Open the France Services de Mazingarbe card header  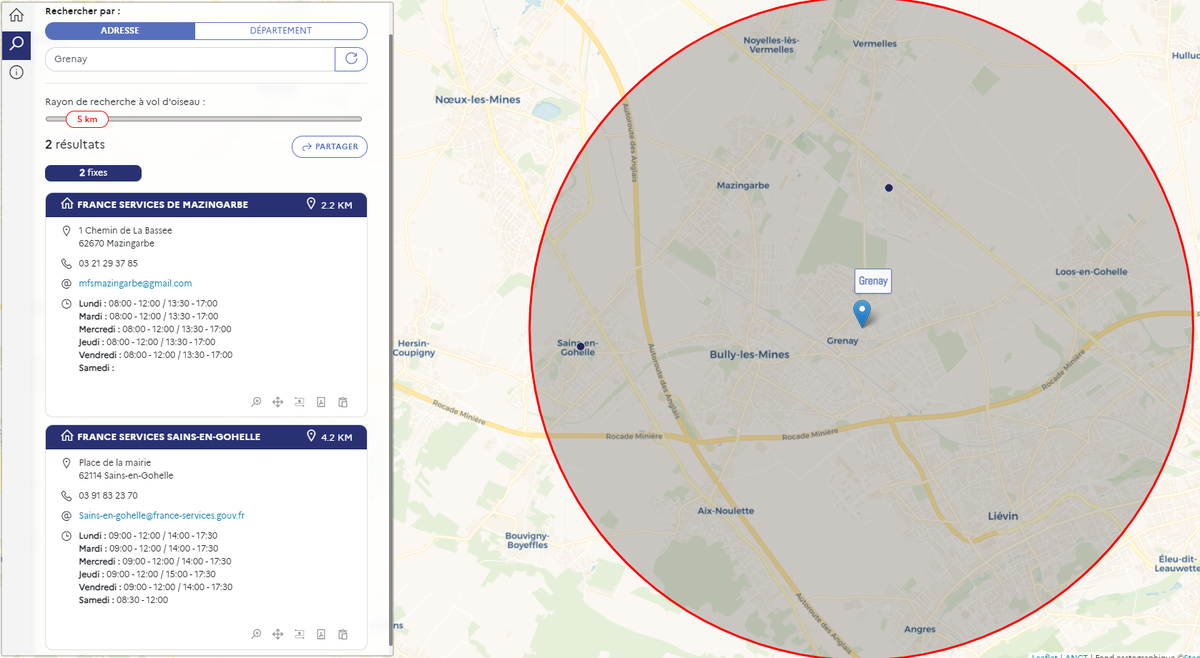[x=206, y=205]
